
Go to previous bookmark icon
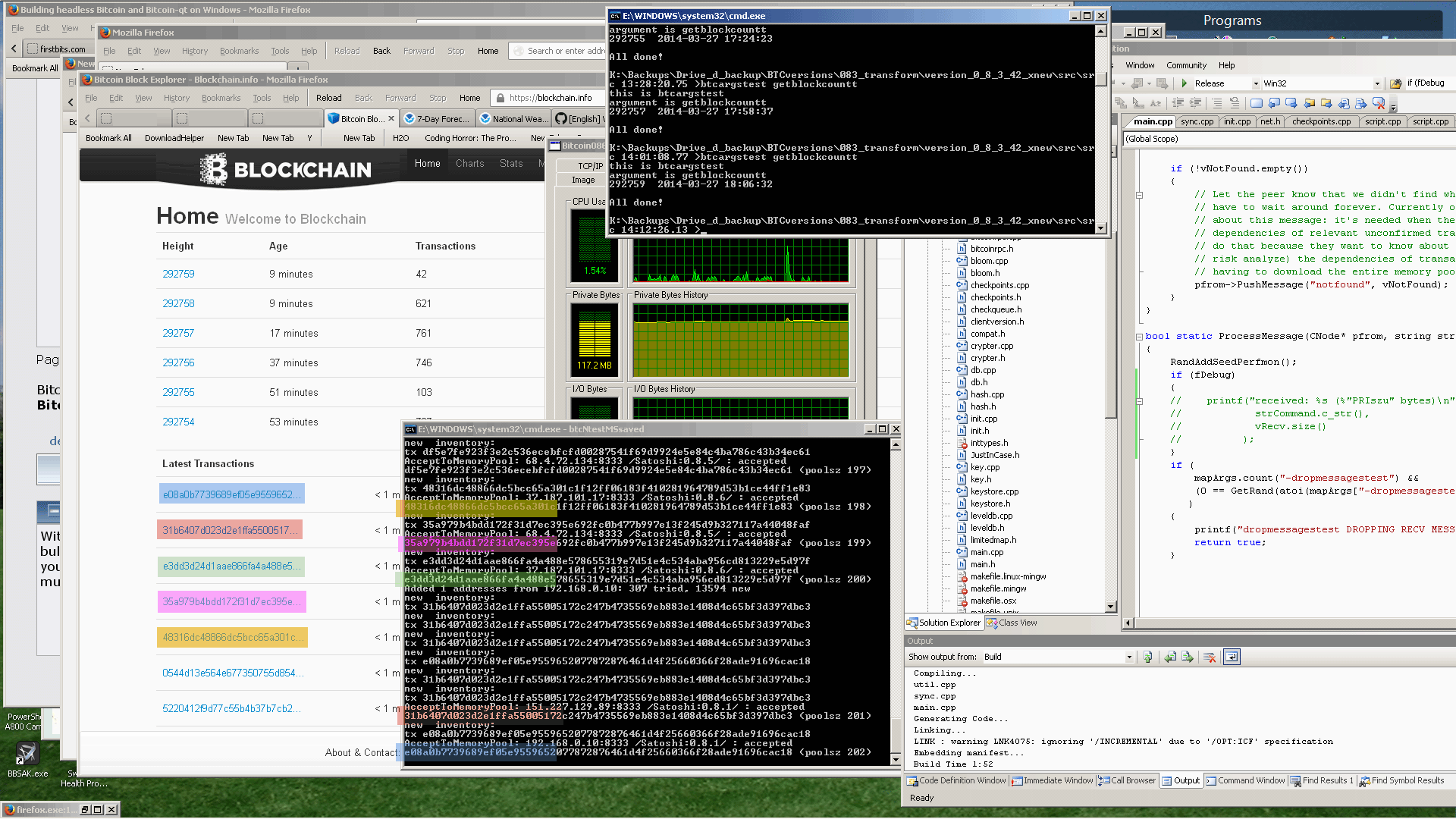(1274, 103)
